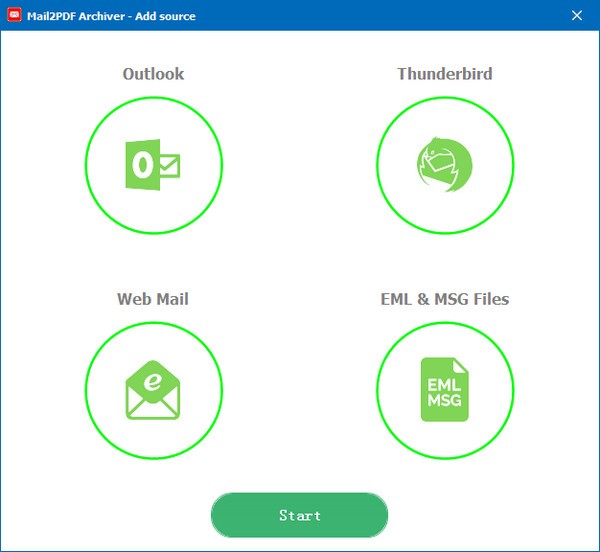Choose the Thunderbird bird logo
600x552 pixels.
pos(444,165)
